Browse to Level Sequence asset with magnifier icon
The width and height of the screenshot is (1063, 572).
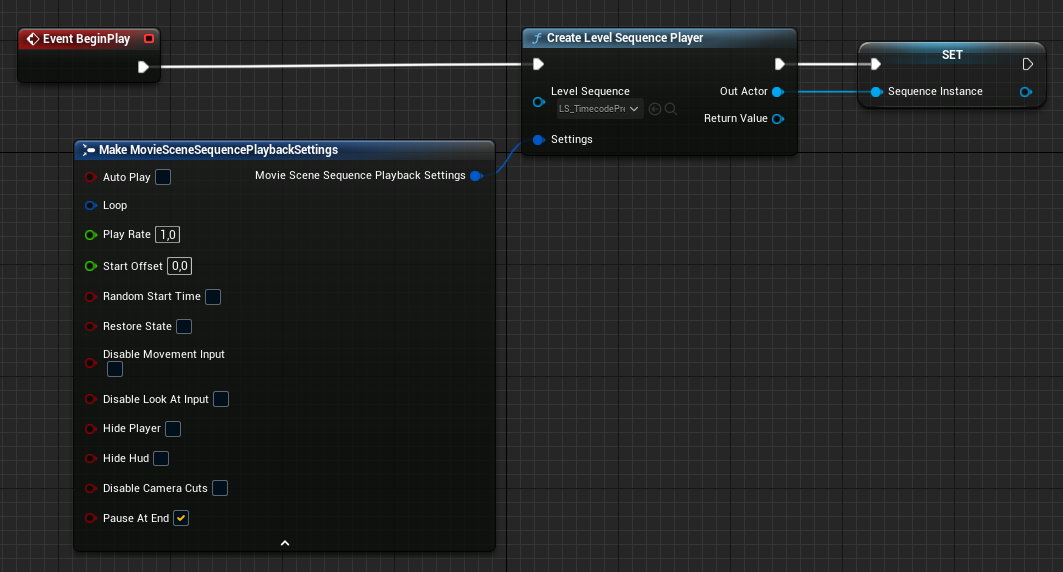click(x=671, y=109)
